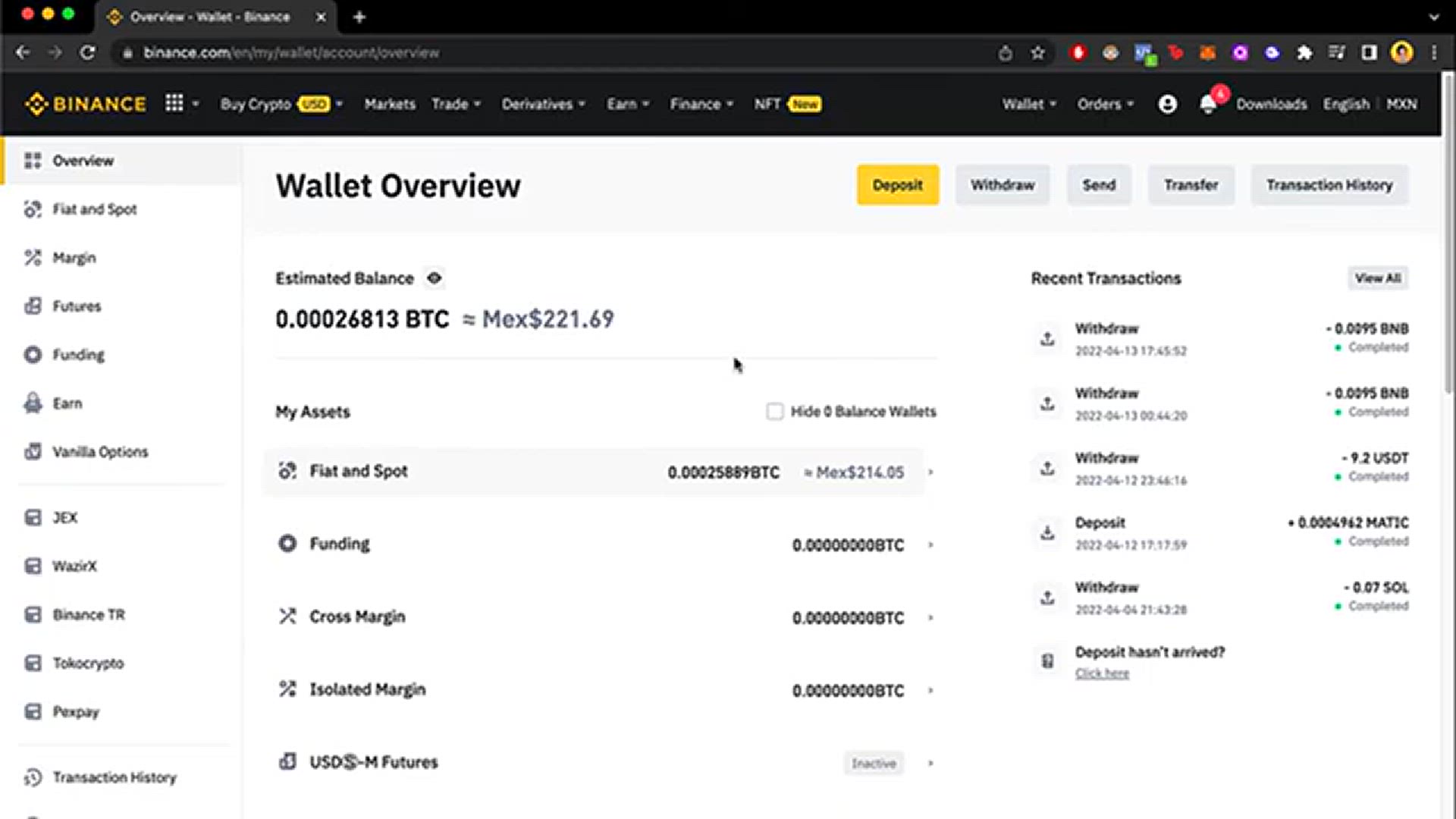This screenshot has height=819, width=1456.
Task: Click the Funding icon in sidebar
Action: pyautogui.click(x=33, y=354)
